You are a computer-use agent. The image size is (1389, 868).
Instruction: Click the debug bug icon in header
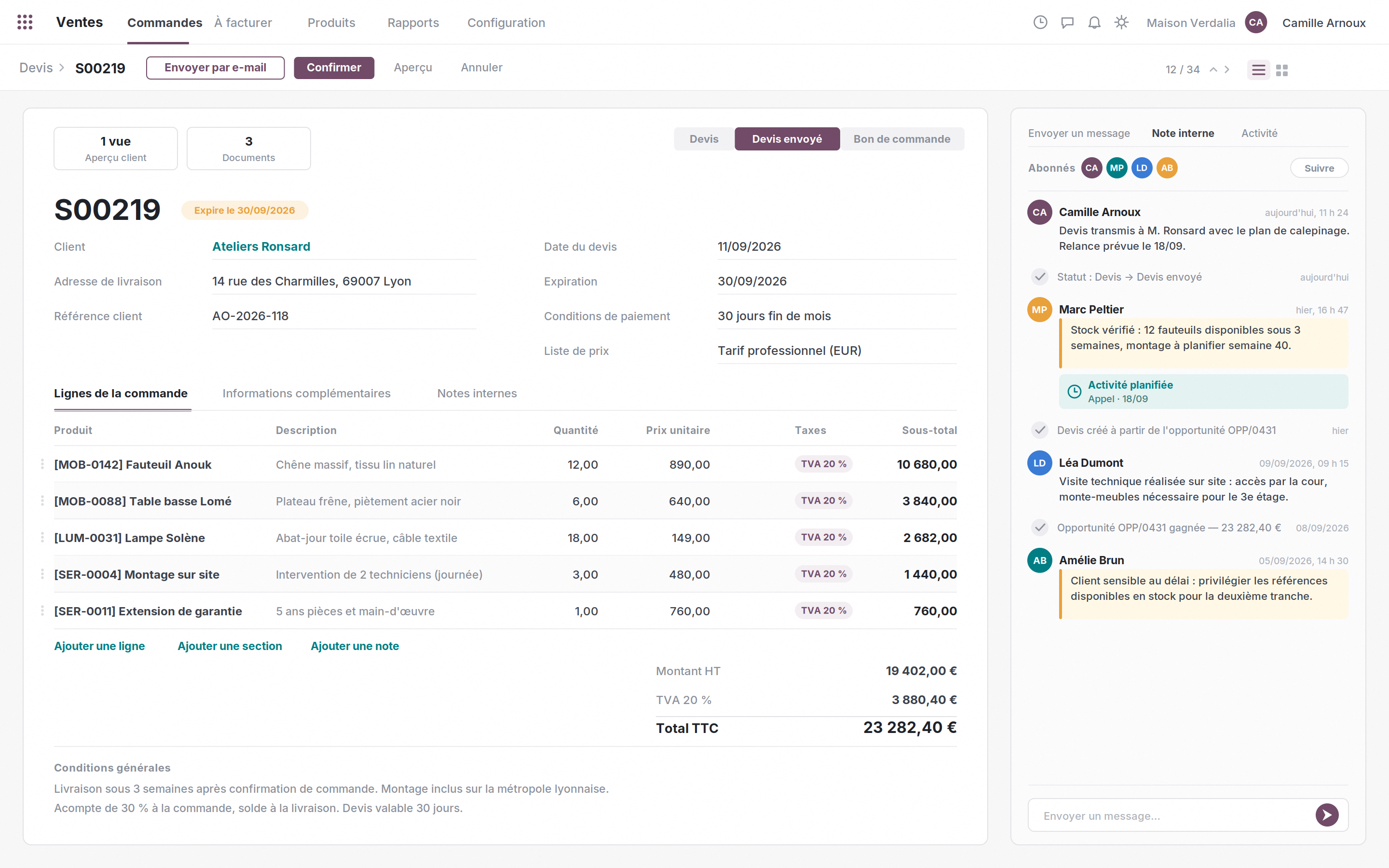[1121, 22]
